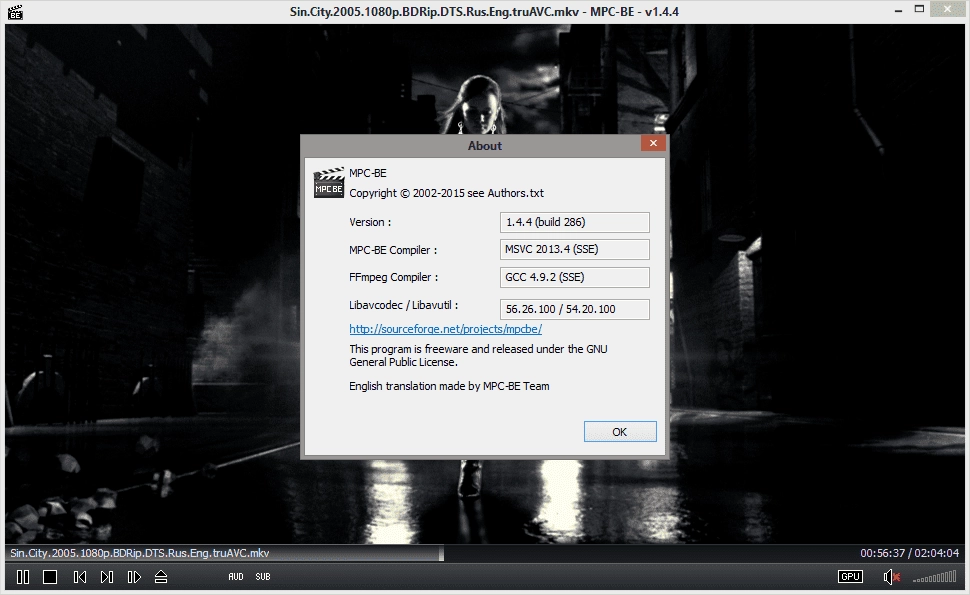Pause playback with the pause button
This screenshot has height=595, width=970.
click(23, 577)
